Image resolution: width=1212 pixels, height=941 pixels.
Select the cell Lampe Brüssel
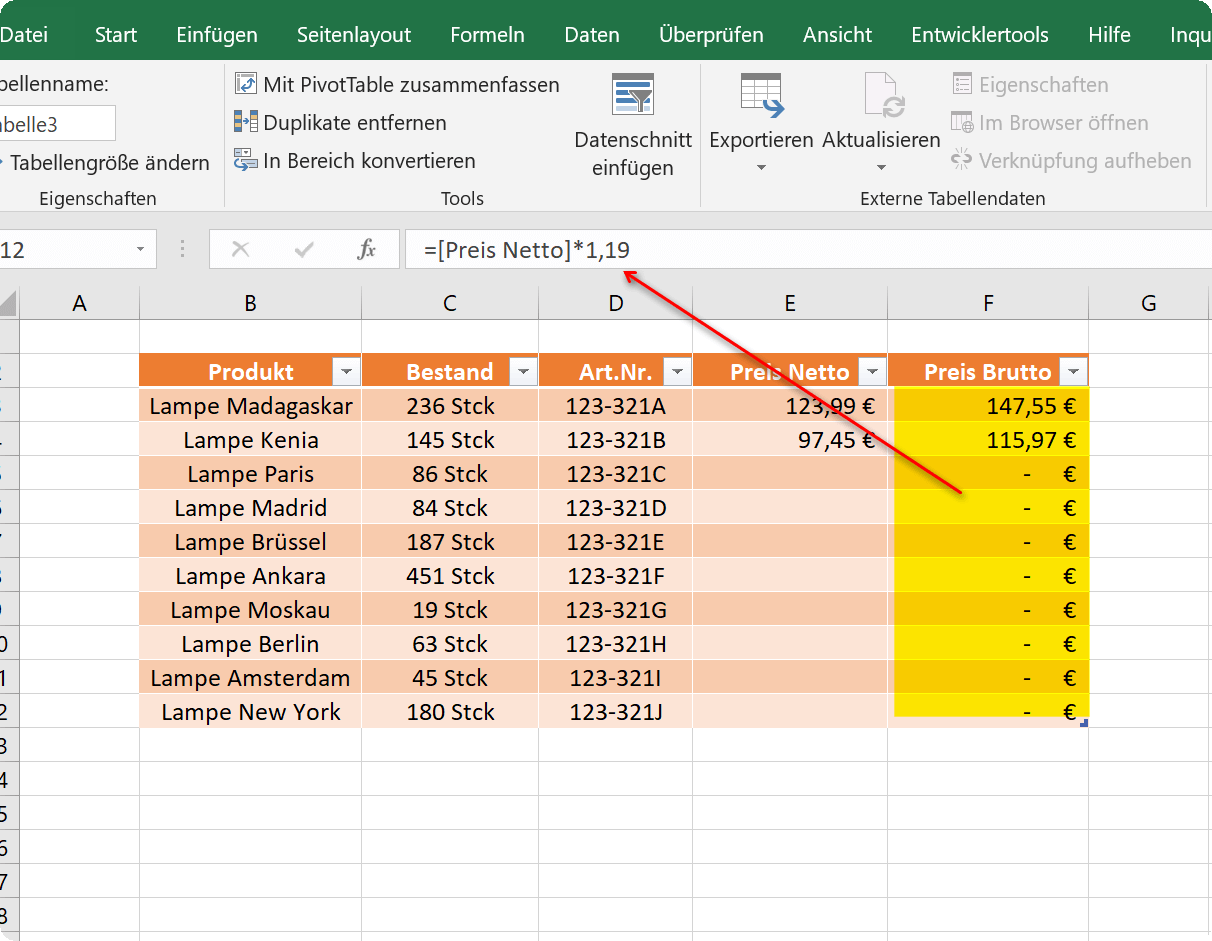(250, 541)
